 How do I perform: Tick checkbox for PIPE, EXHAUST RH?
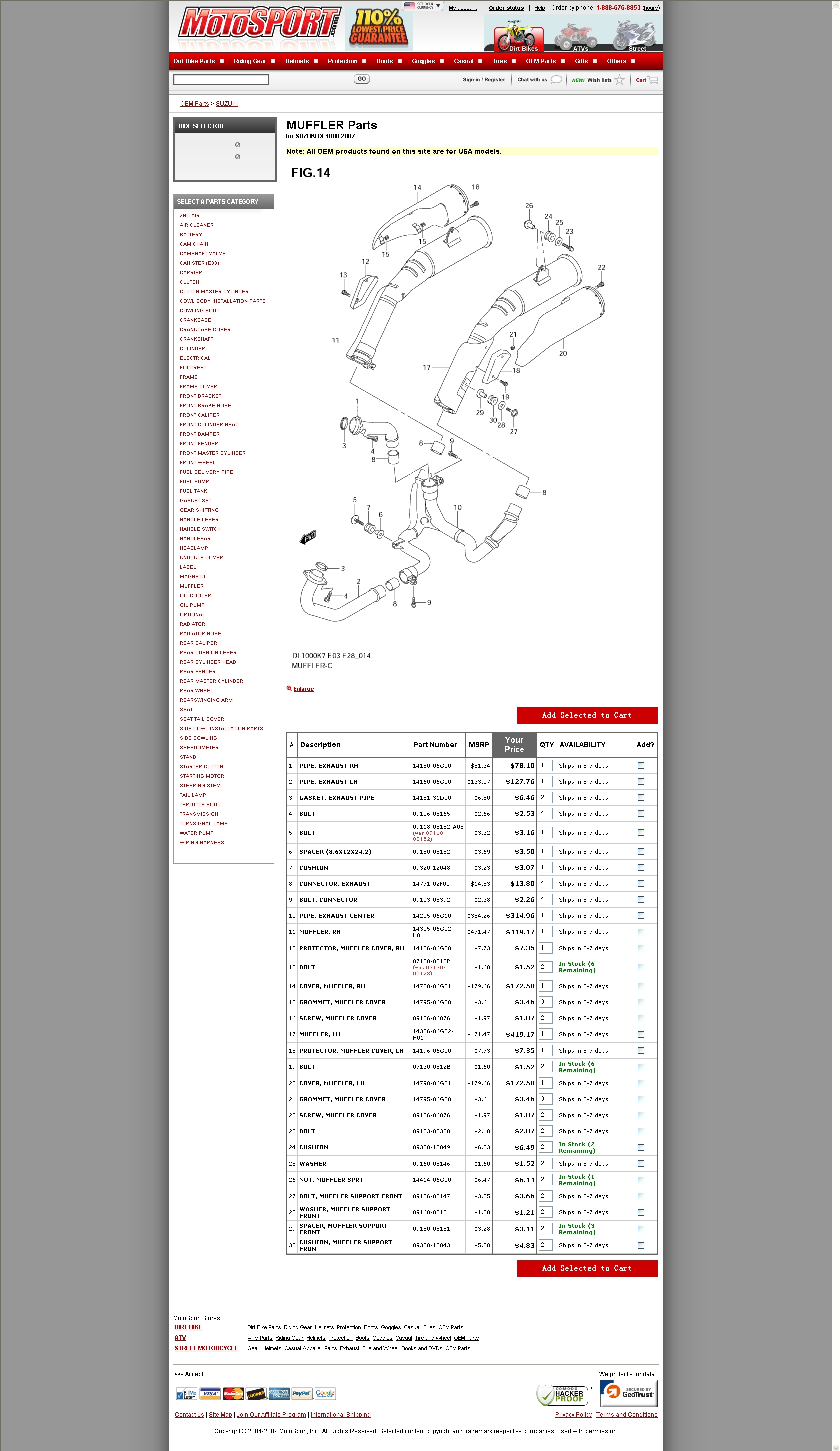pos(641,765)
